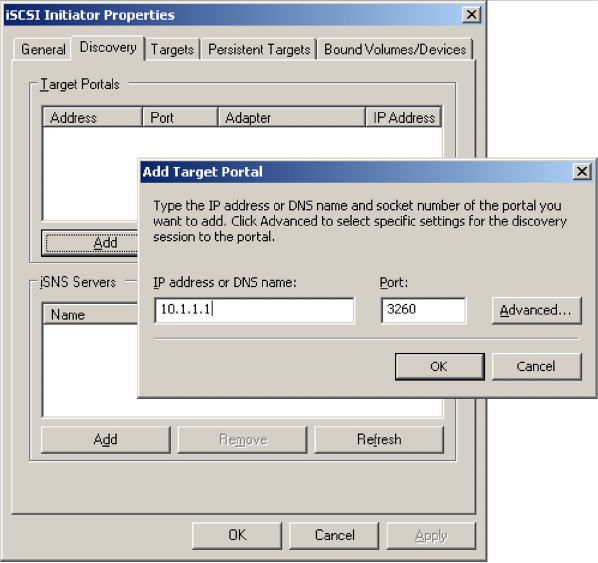Image resolution: width=598 pixels, height=563 pixels.
Task: Confirm Add Target Portal with OK
Action: pos(440,366)
